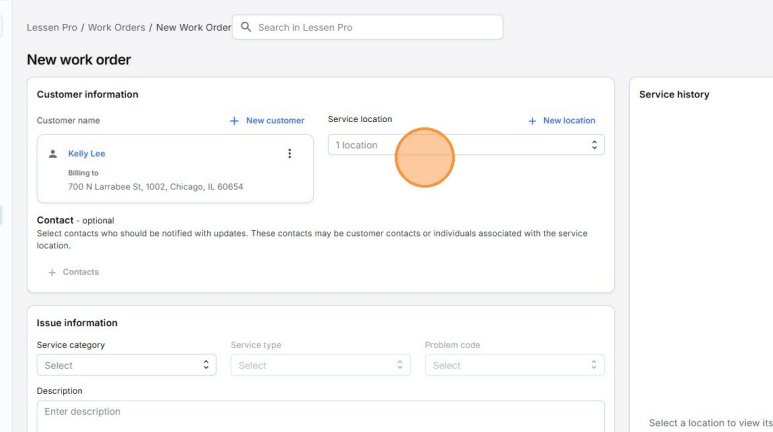Click the plus icon beside Contacts
Image resolution: width=773 pixels, height=432 pixels.
pos(52,272)
